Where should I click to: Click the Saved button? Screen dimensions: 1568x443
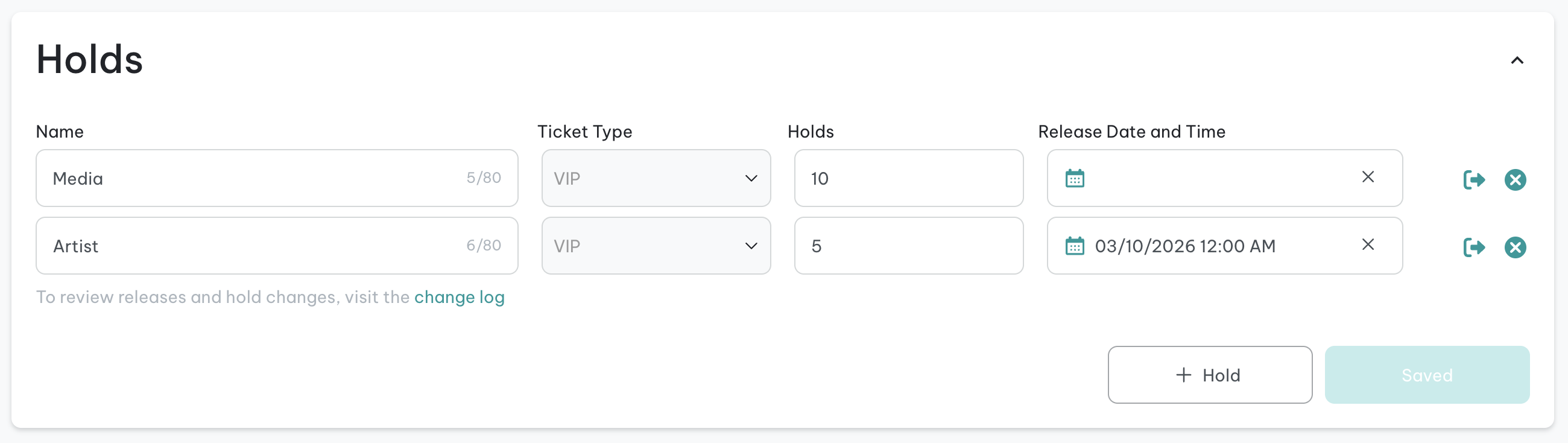tap(1427, 375)
